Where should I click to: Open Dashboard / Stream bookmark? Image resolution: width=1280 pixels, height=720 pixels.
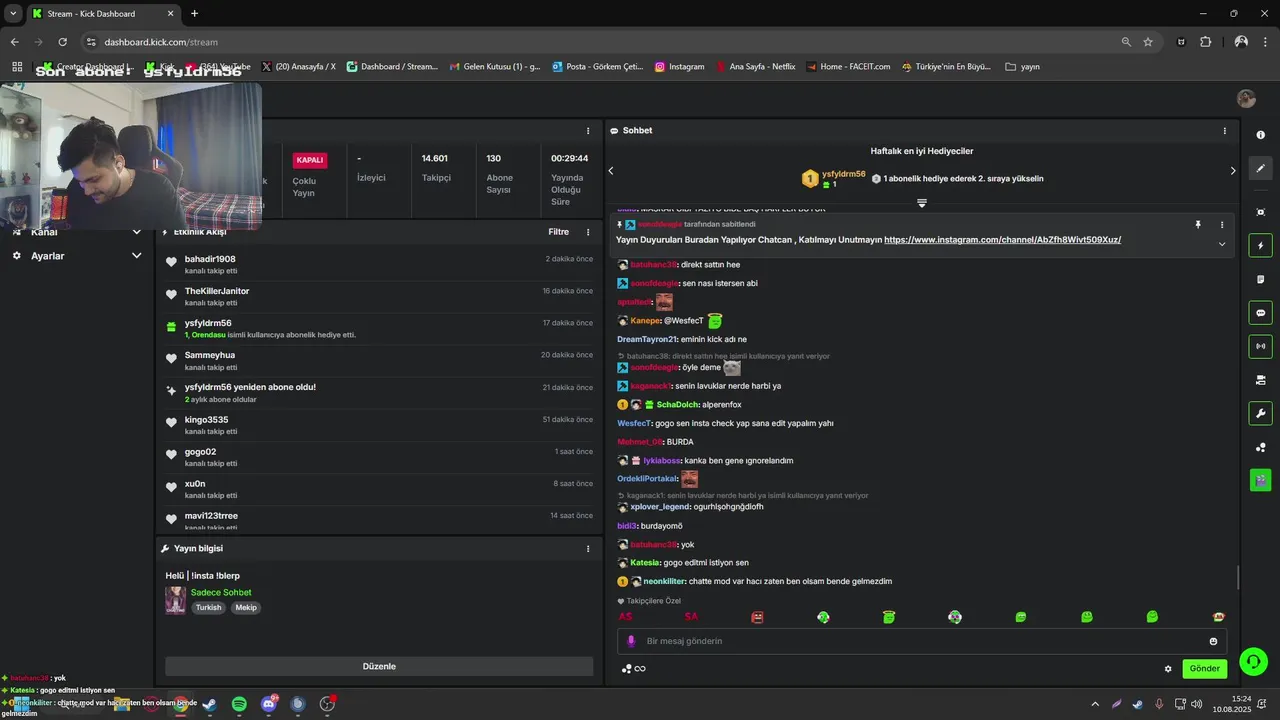pyautogui.click(x=392, y=67)
